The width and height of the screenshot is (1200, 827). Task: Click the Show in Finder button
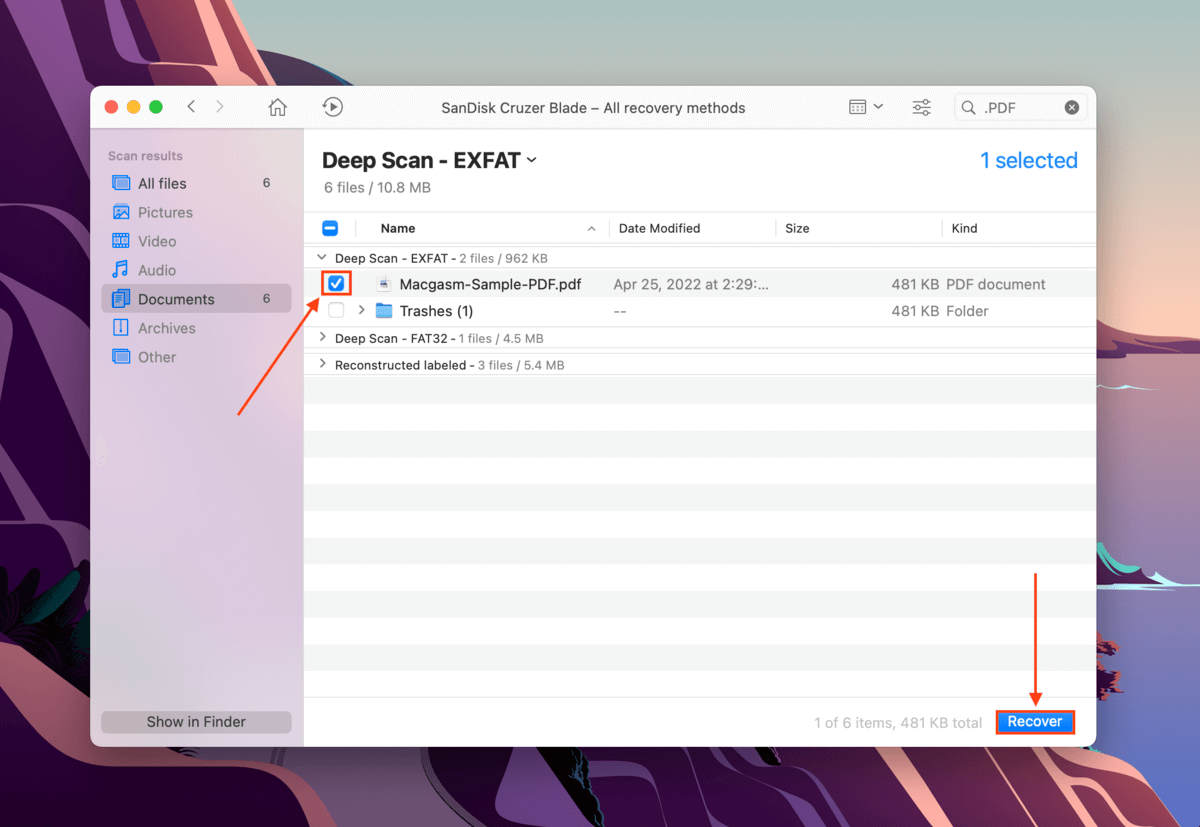[x=196, y=722]
